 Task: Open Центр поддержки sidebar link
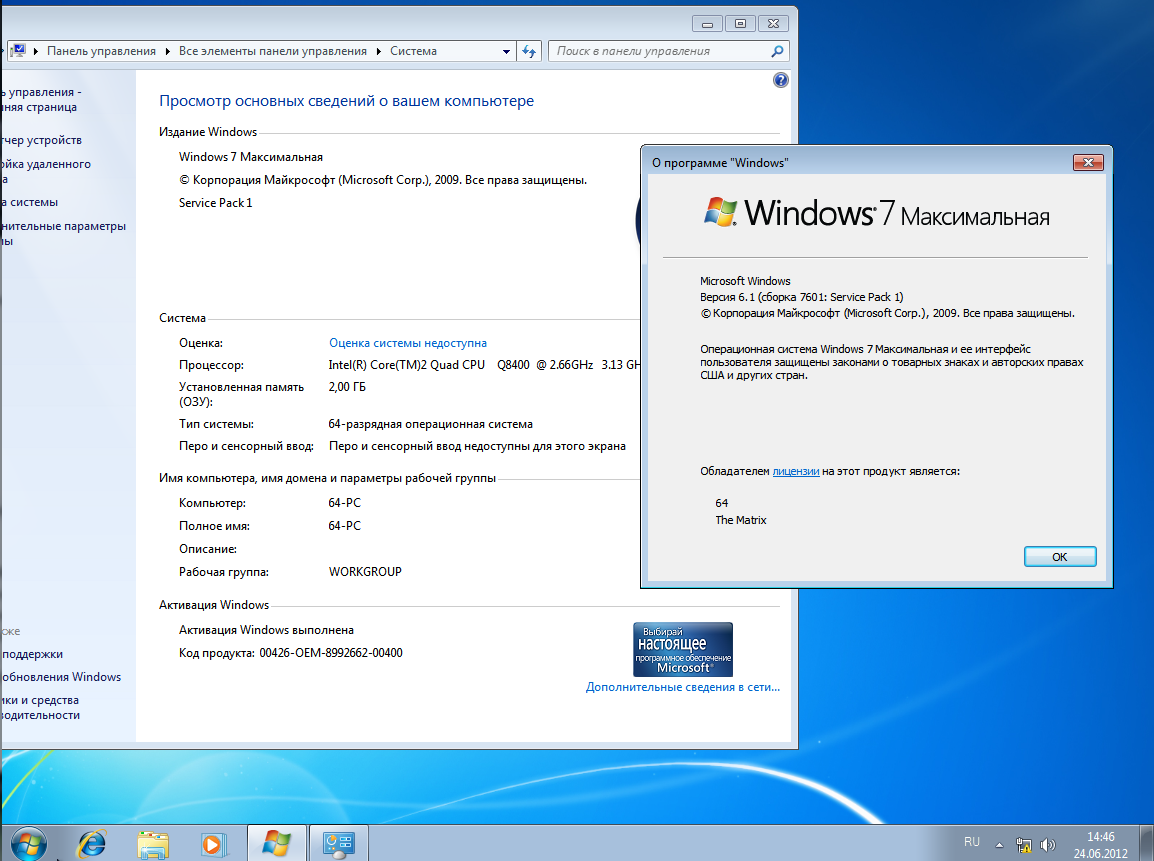(x=32, y=654)
